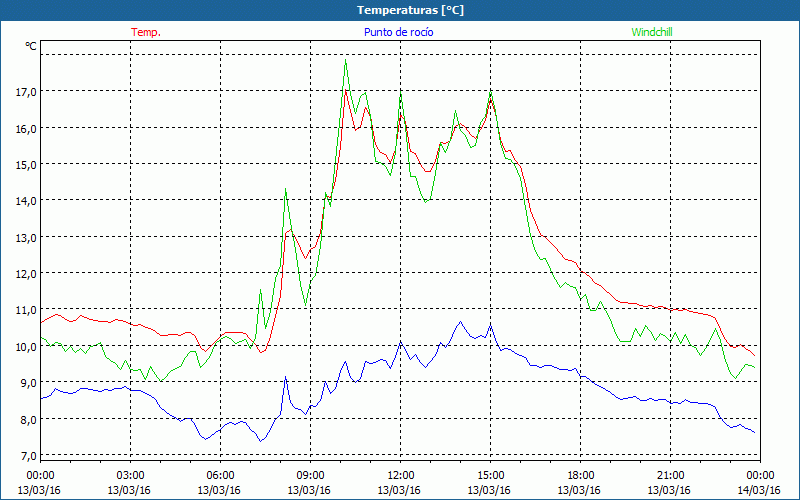Viewport: 800px width, 500px height.
Task: Click the 16,0 y-axis value
Action: [27, 129]
